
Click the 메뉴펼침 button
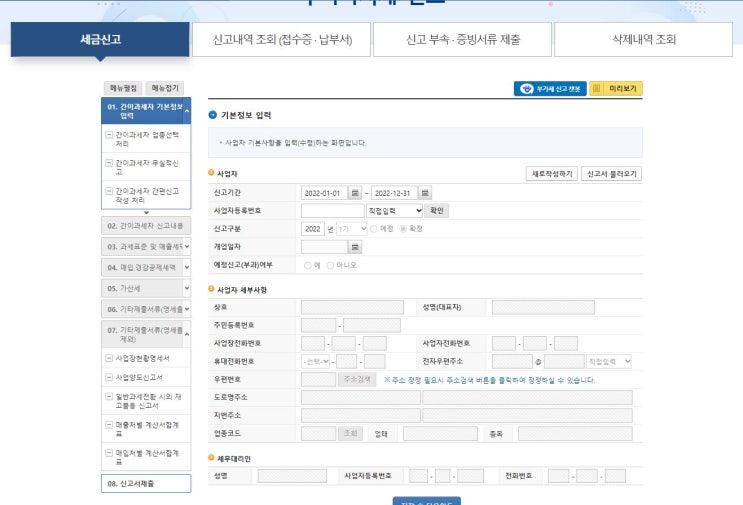click(x=123, y=88)
